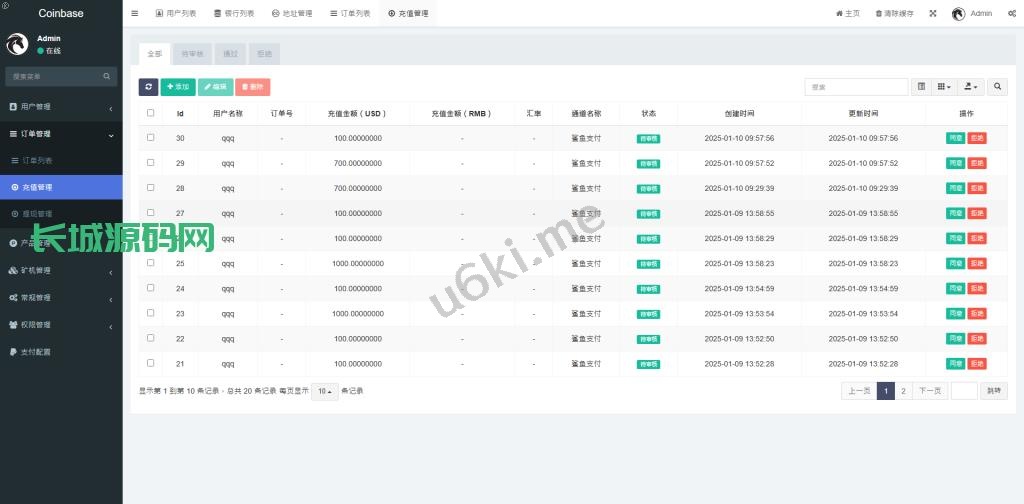Open the columns grid dropdown
Image resolution: width=1024 pixels, height=504 pixels.
[944, 87]
